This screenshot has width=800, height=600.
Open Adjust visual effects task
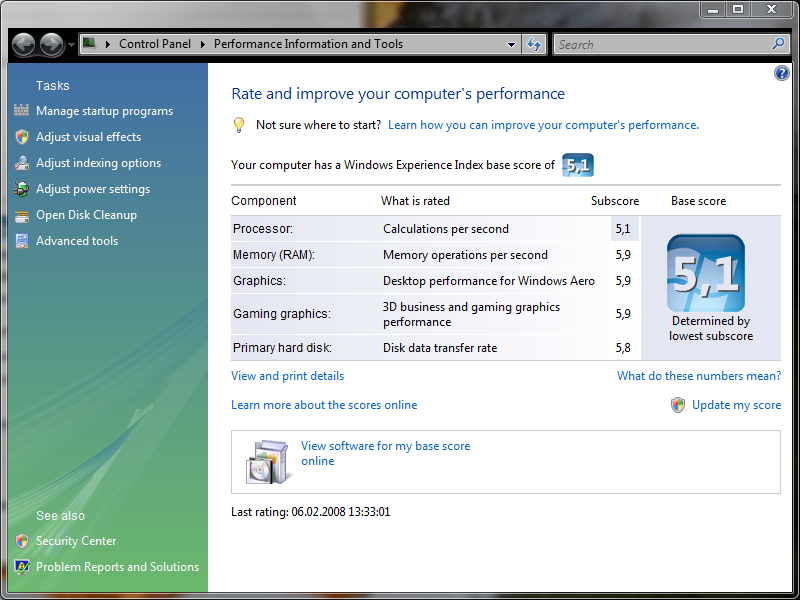tap(88, 137)
